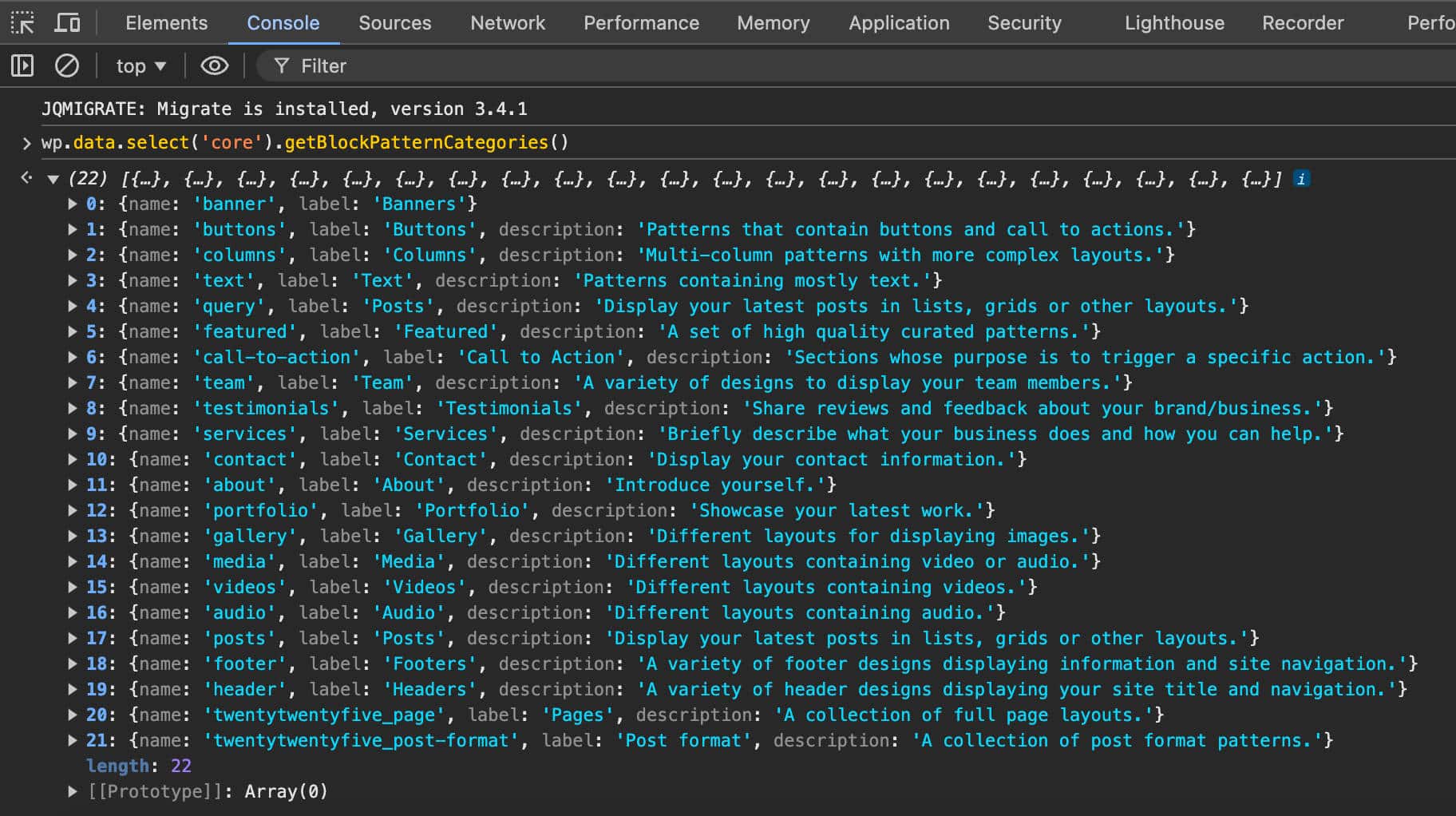
Task: Click the getBlockPatternCategories() command line
Action: pos(305,142)
